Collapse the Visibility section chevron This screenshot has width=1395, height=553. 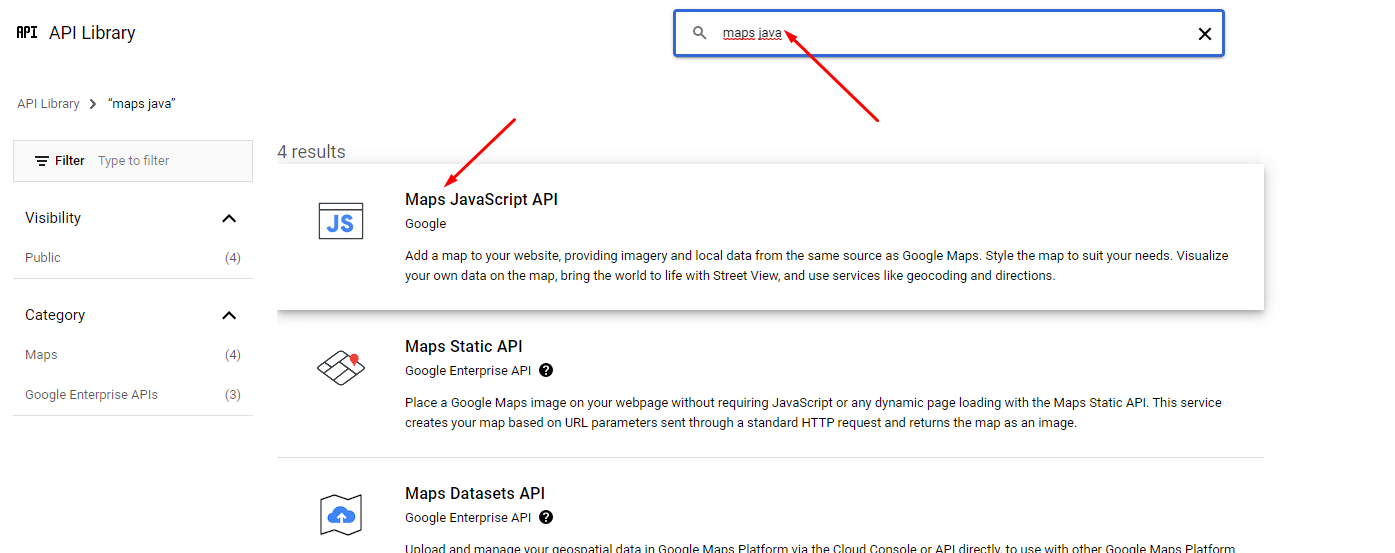(229, 218)
